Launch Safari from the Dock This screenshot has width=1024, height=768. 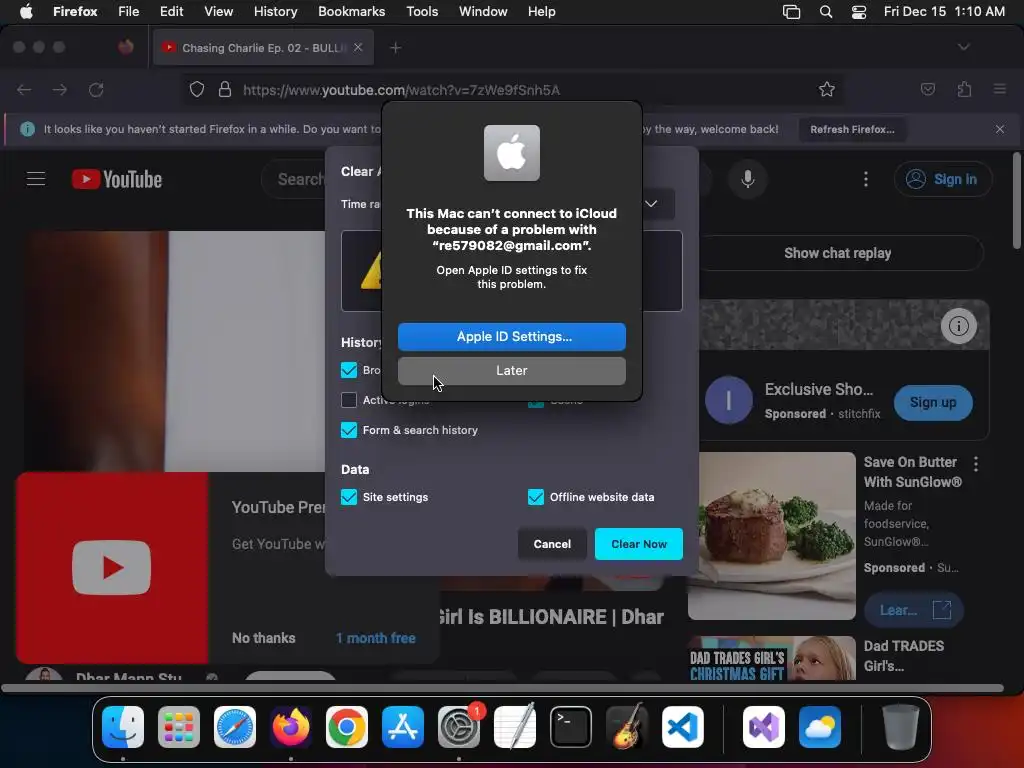[235, 727]
